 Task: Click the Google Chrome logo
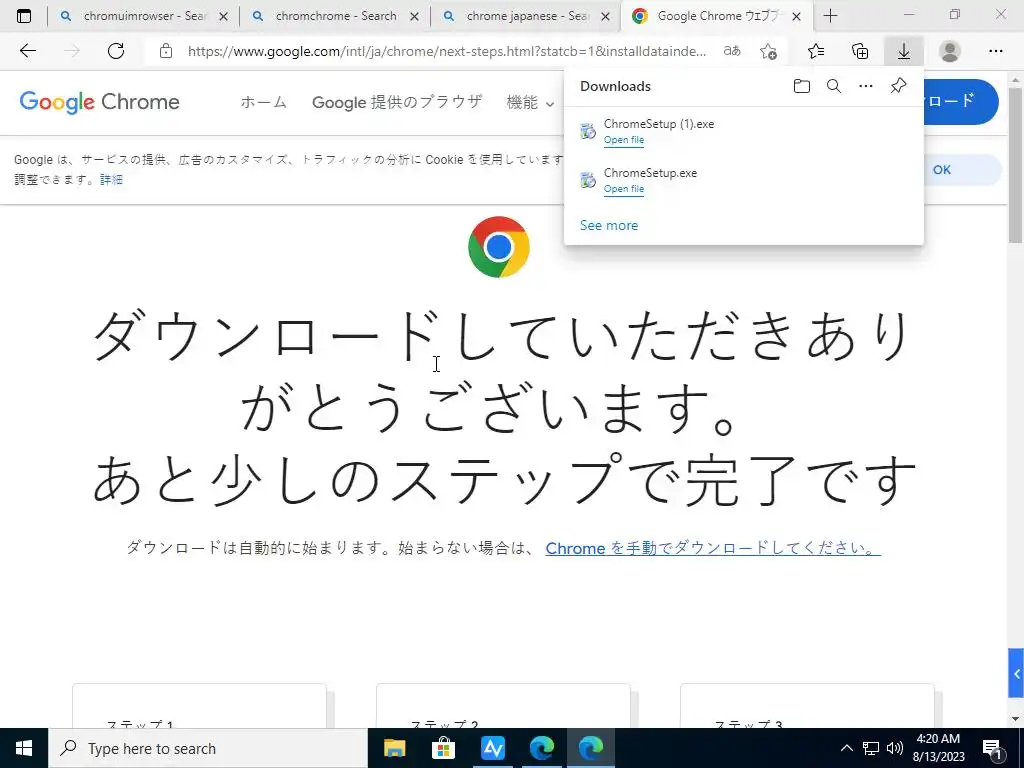(99, 102)
